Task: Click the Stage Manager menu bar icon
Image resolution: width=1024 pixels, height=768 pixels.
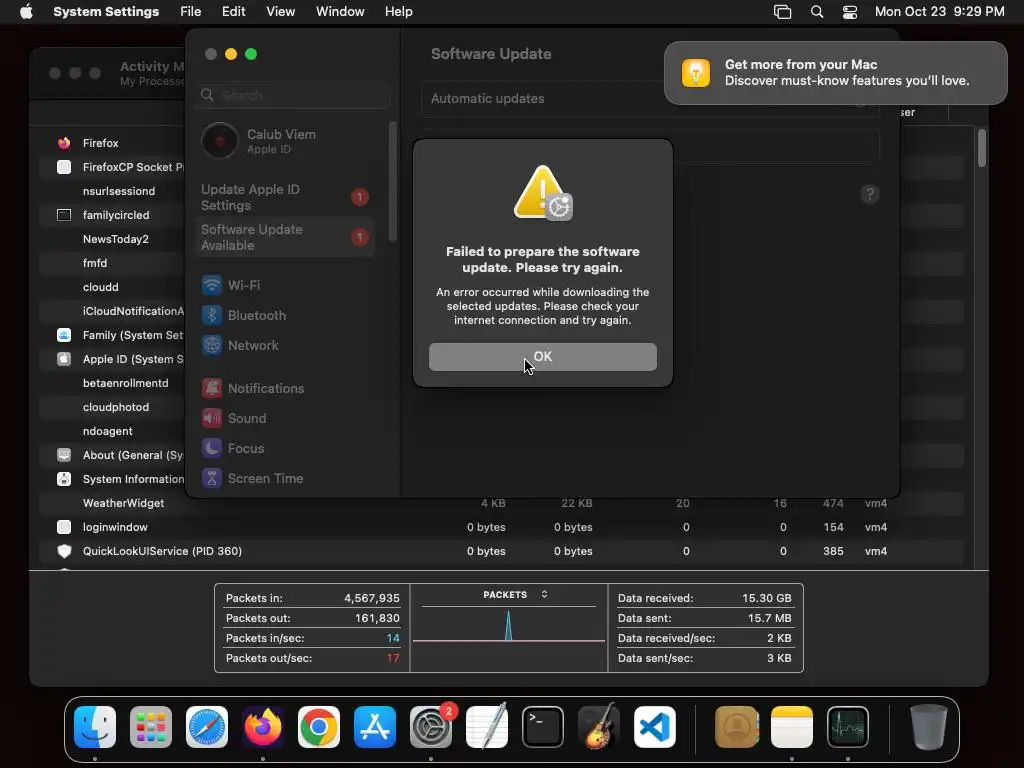Action: tap(782, 12)
